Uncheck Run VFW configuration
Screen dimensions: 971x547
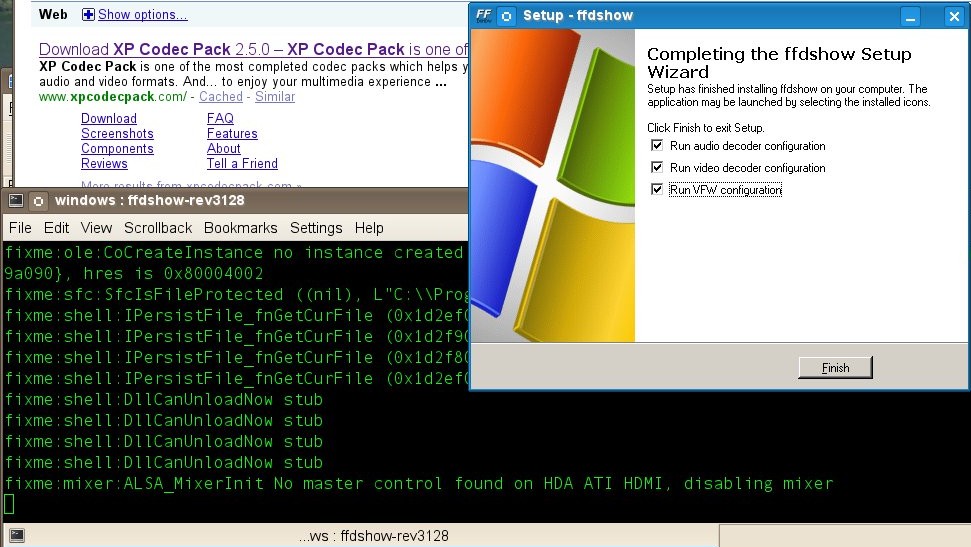[x=657, y=190]
